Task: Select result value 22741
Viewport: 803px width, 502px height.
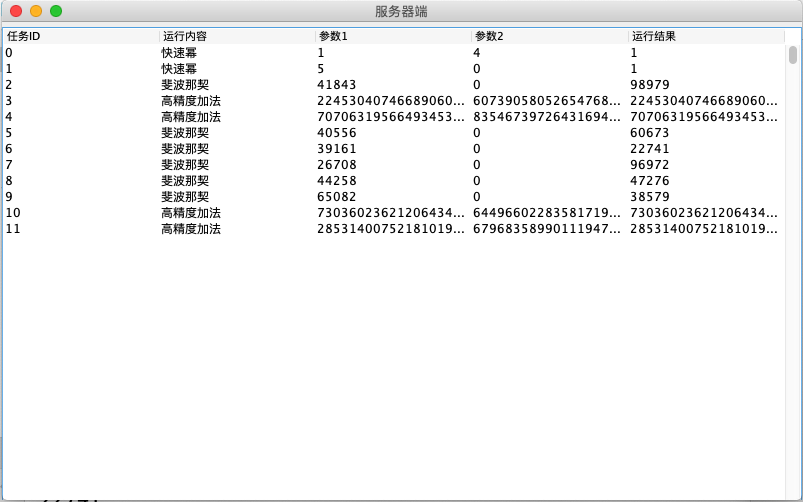Action: point(649,149)
